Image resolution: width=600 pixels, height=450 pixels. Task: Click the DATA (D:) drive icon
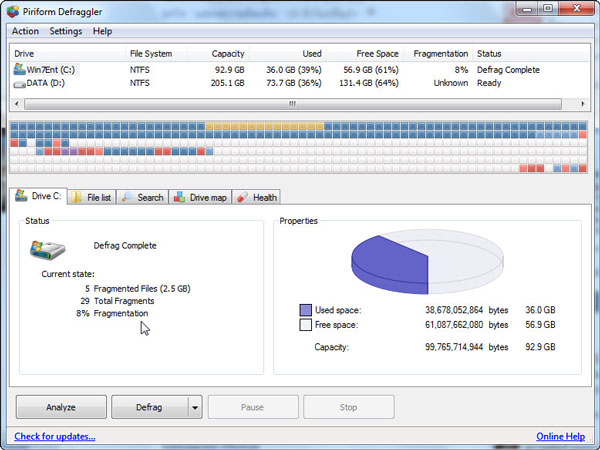click(20, 84)
